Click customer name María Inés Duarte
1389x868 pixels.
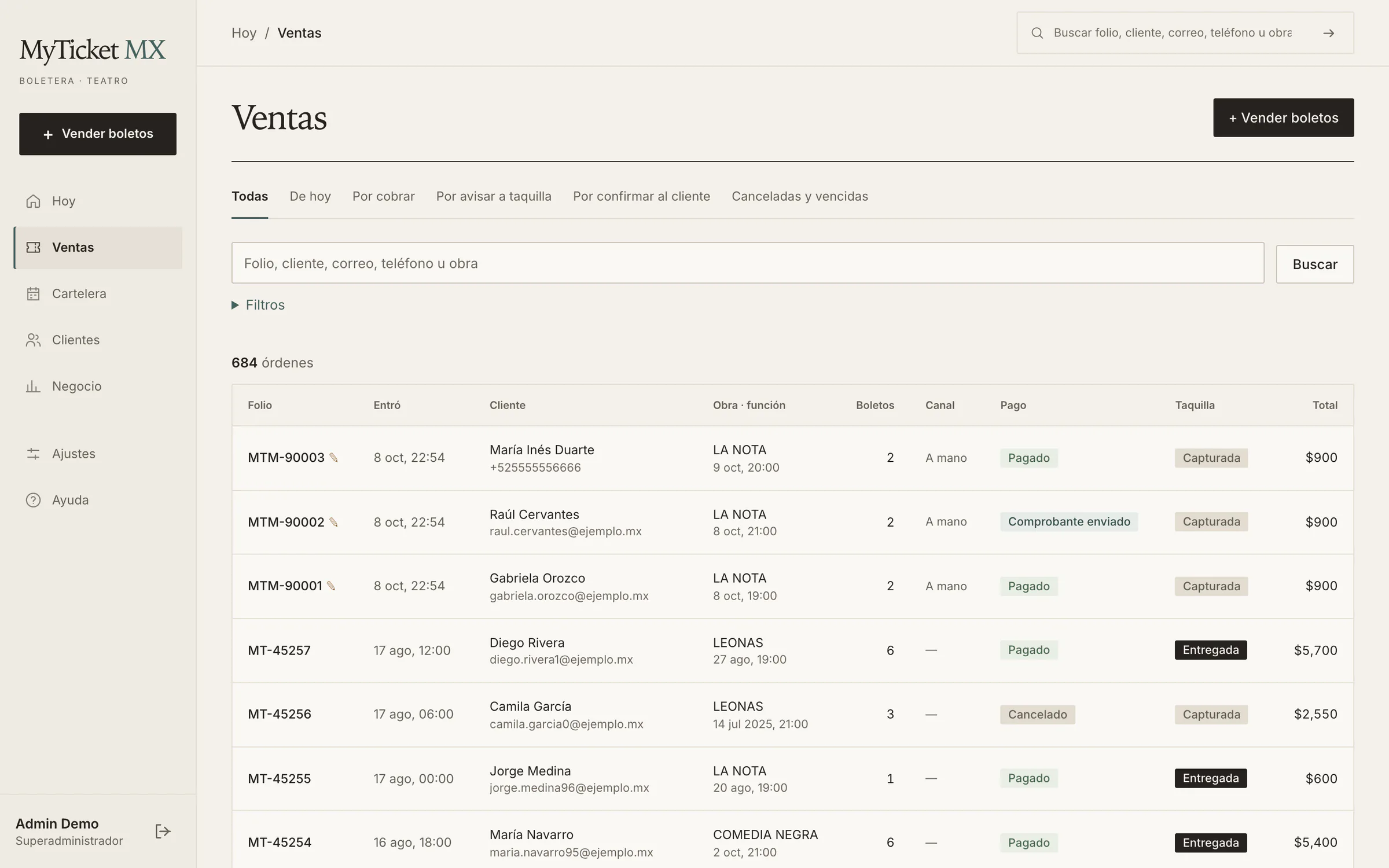[x=542, y=450]
